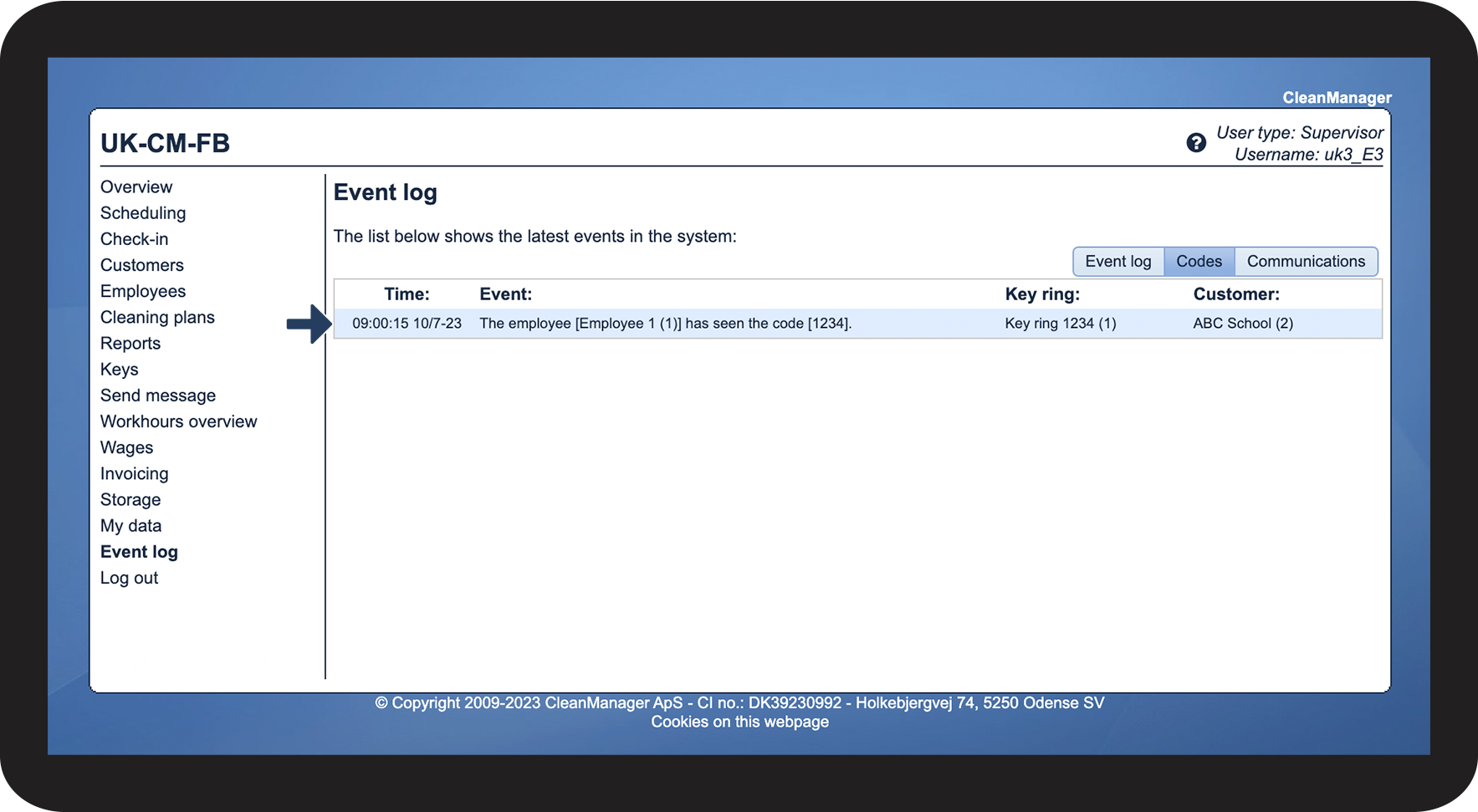Click the Cookies on this webpage link
The width and height of the screenshot is (1478, 812).
coord(740,722)
